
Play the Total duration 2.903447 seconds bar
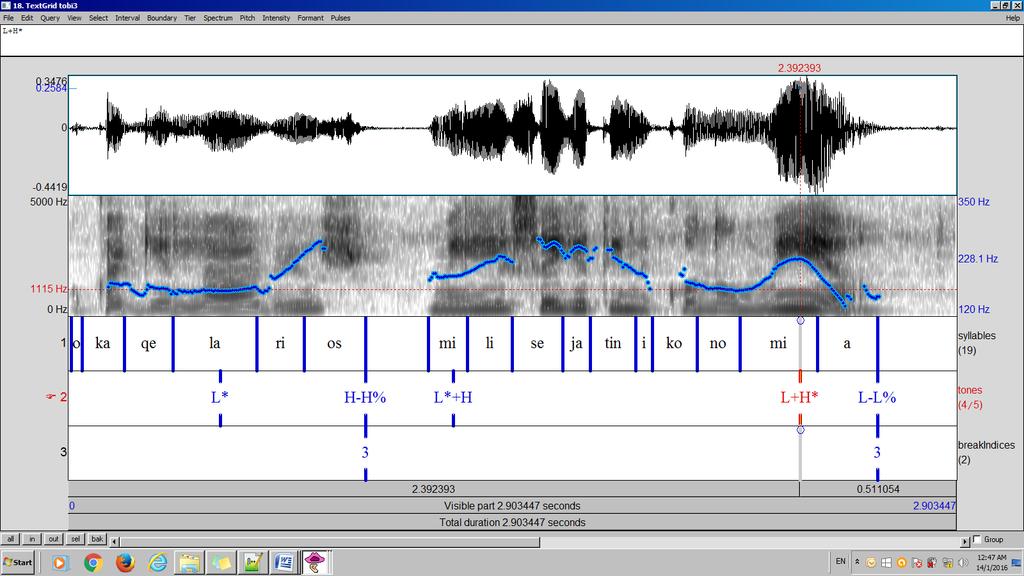click(x=512, y=522)
